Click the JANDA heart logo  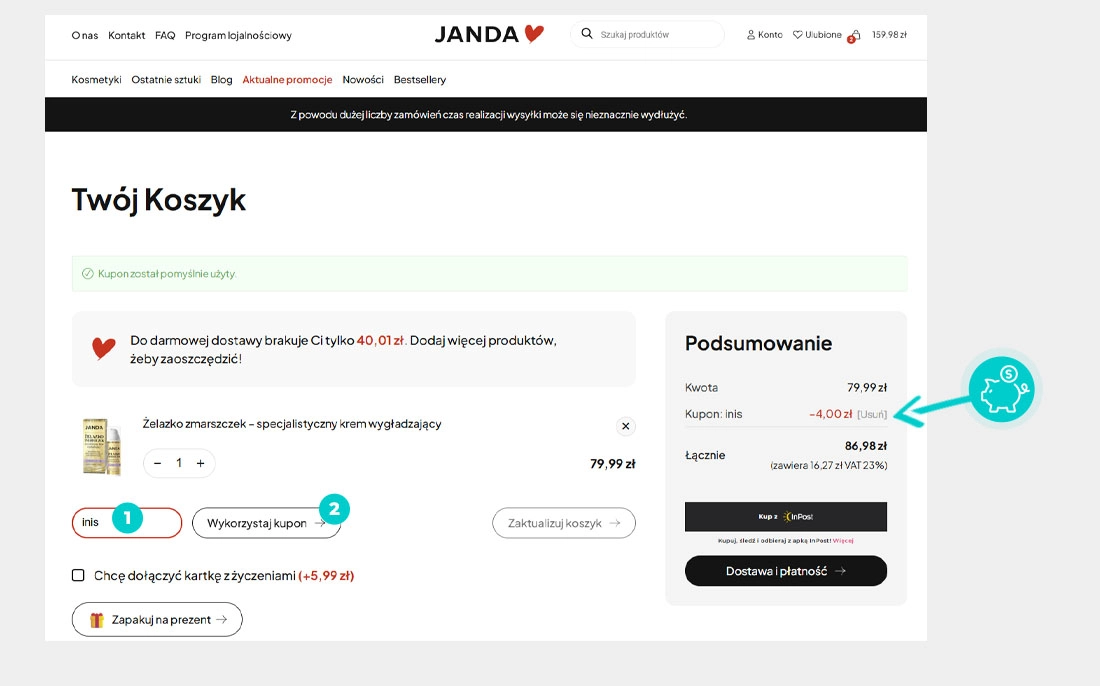tap(489, 34)
